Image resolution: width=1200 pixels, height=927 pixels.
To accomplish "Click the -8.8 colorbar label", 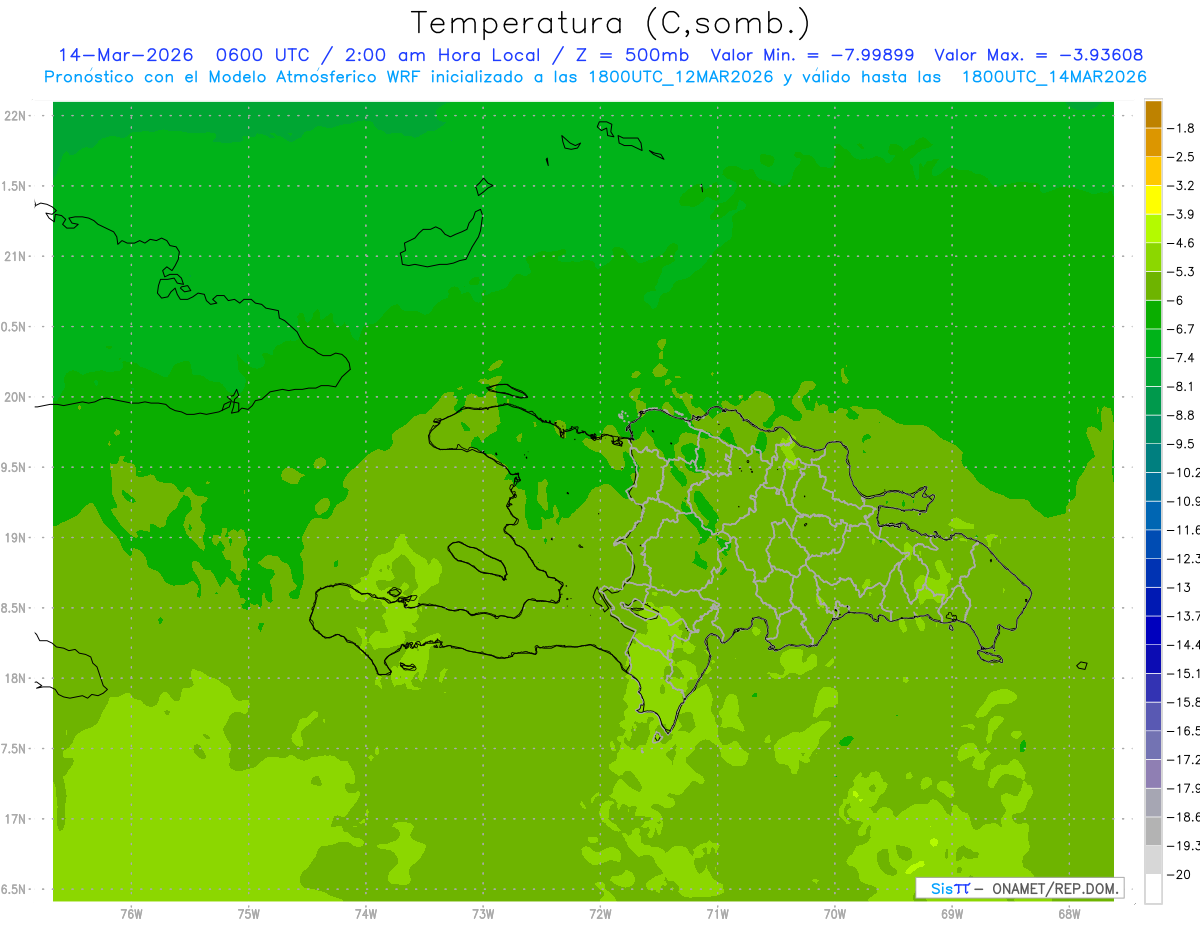I will pyautogui.click(x=1182, y=415).
